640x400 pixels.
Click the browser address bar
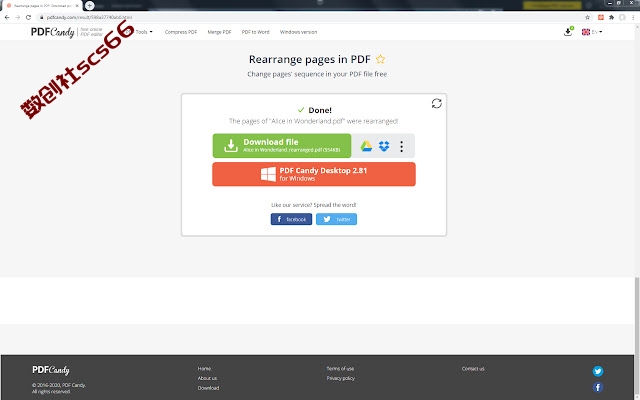pos(310,17)
